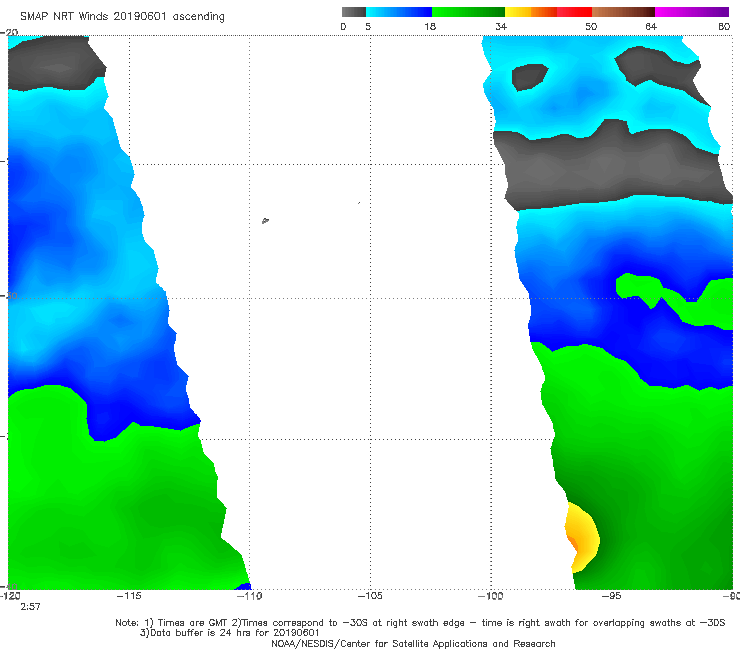Click the longitude label '-115'
This screenshot has width=740, height=650.
[x=129, y=596]
